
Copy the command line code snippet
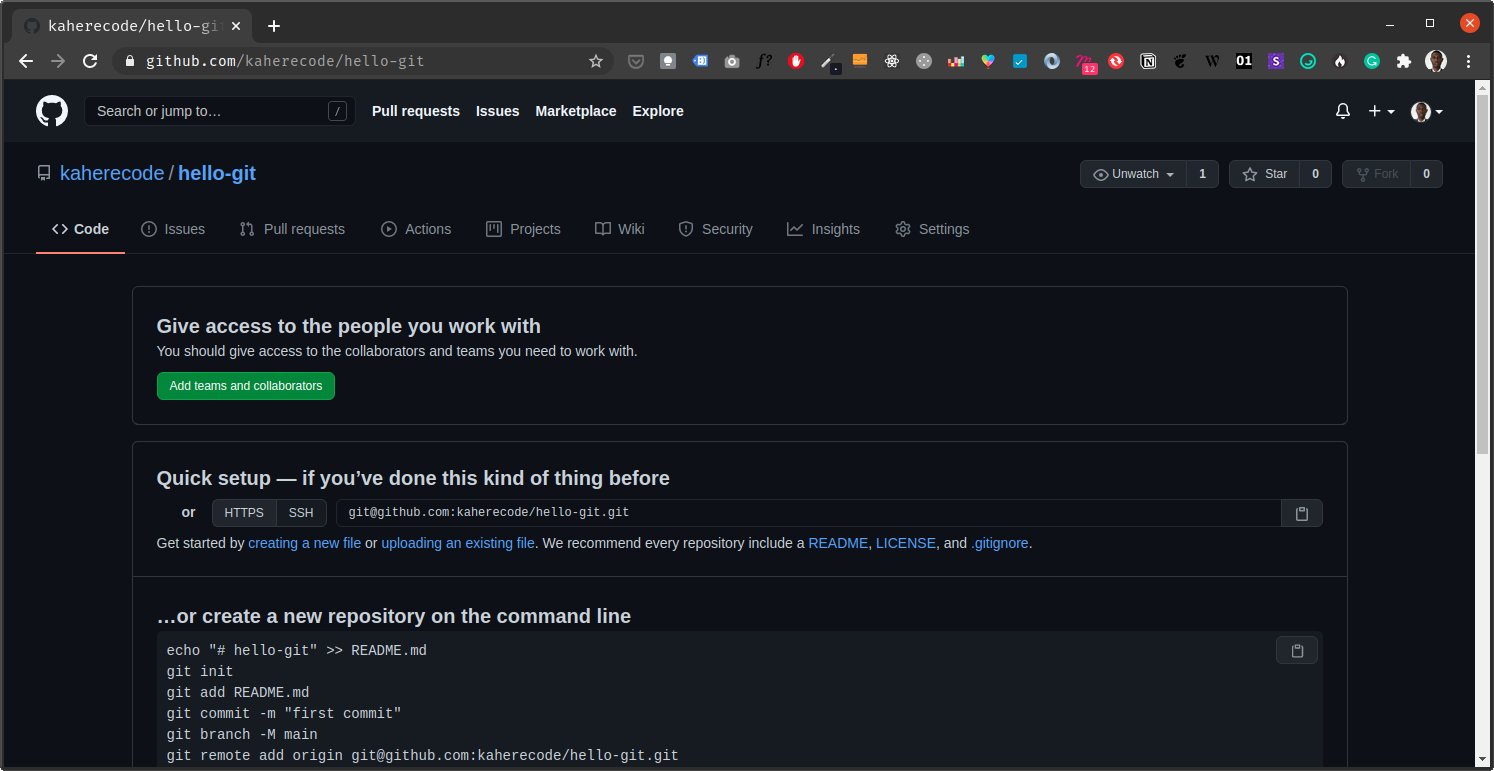1296,651
